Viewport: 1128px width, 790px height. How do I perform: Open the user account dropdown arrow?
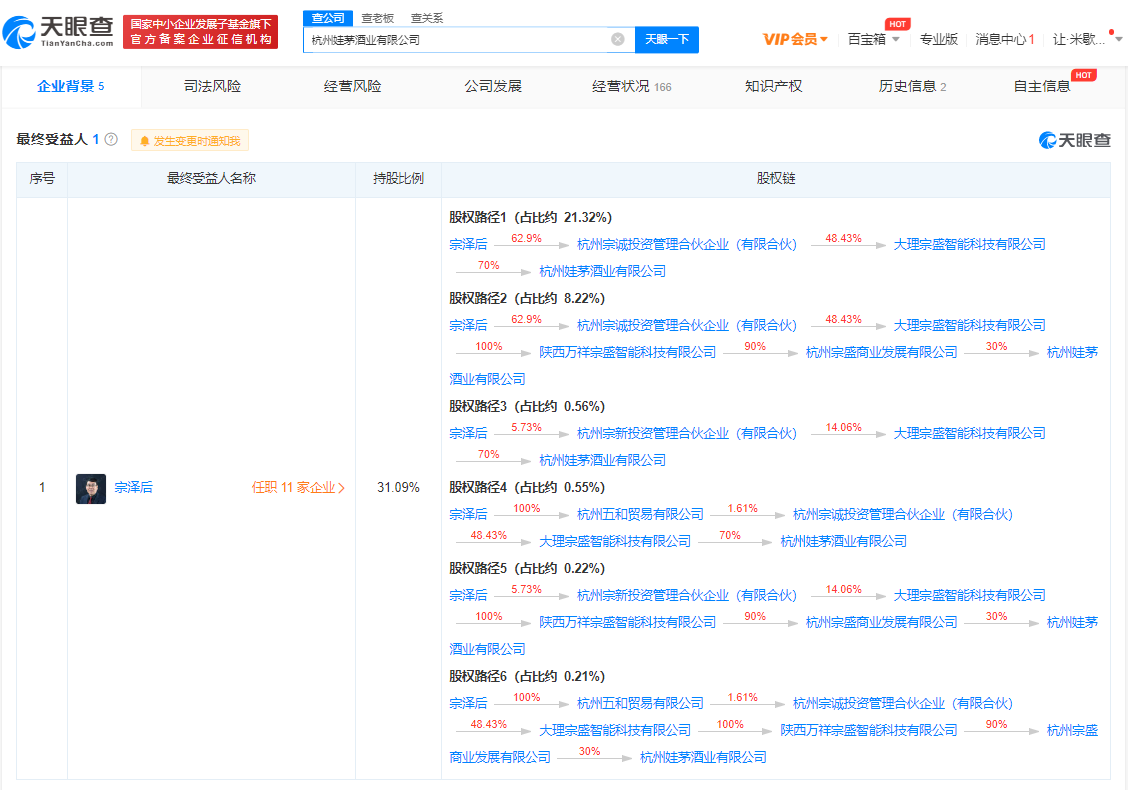(x=1118, y=40)
